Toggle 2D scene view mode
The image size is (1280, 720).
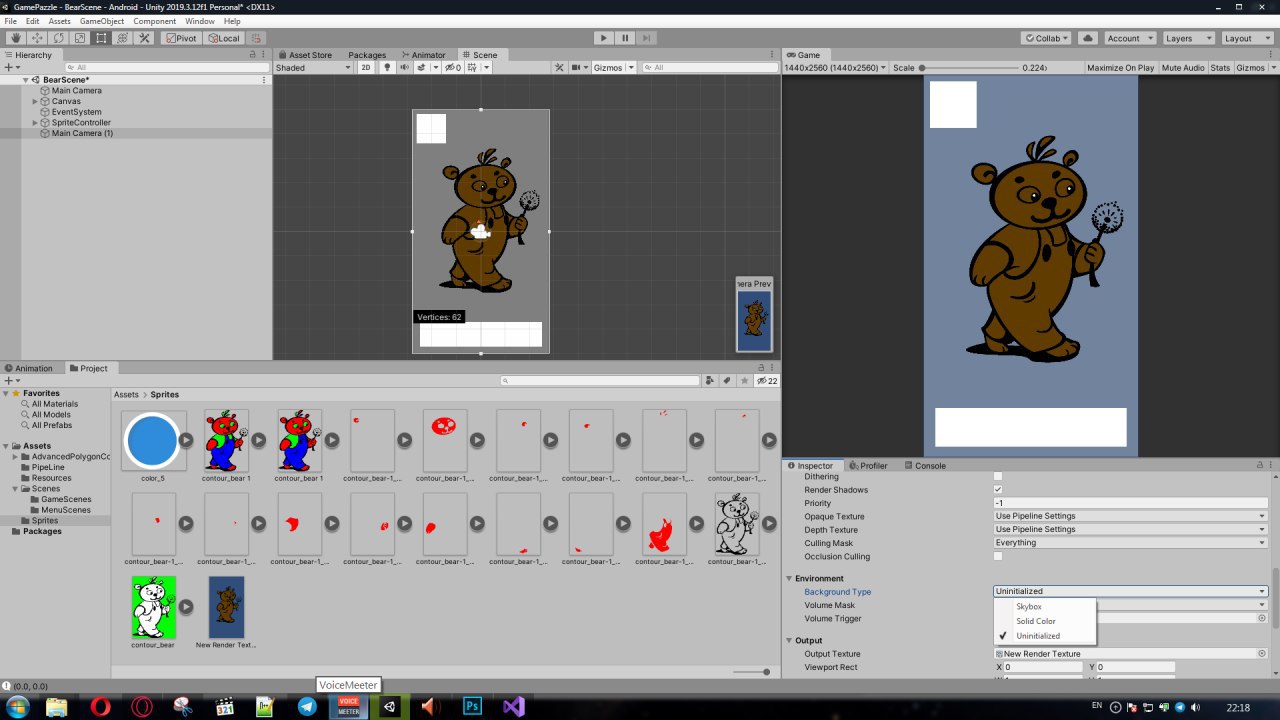tap(366, 68)
